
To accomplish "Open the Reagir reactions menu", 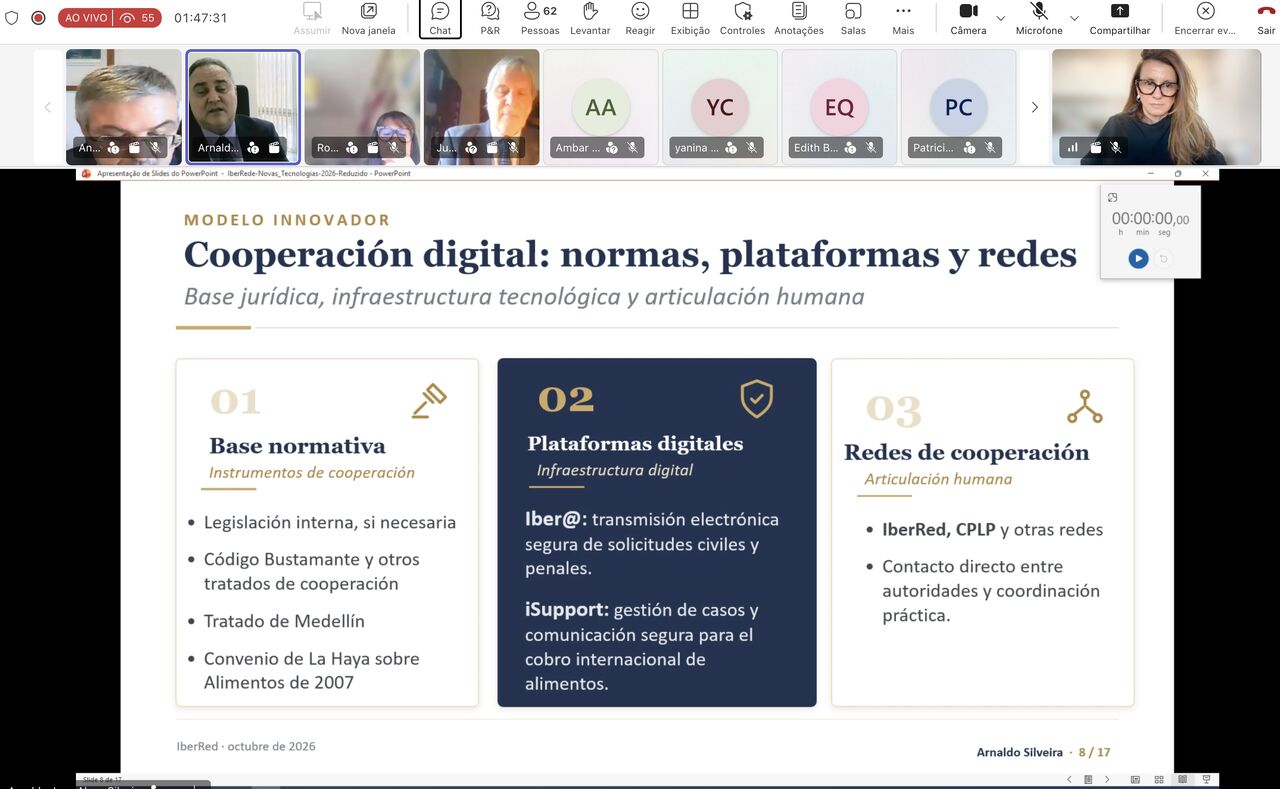I will tap(640, 18).
